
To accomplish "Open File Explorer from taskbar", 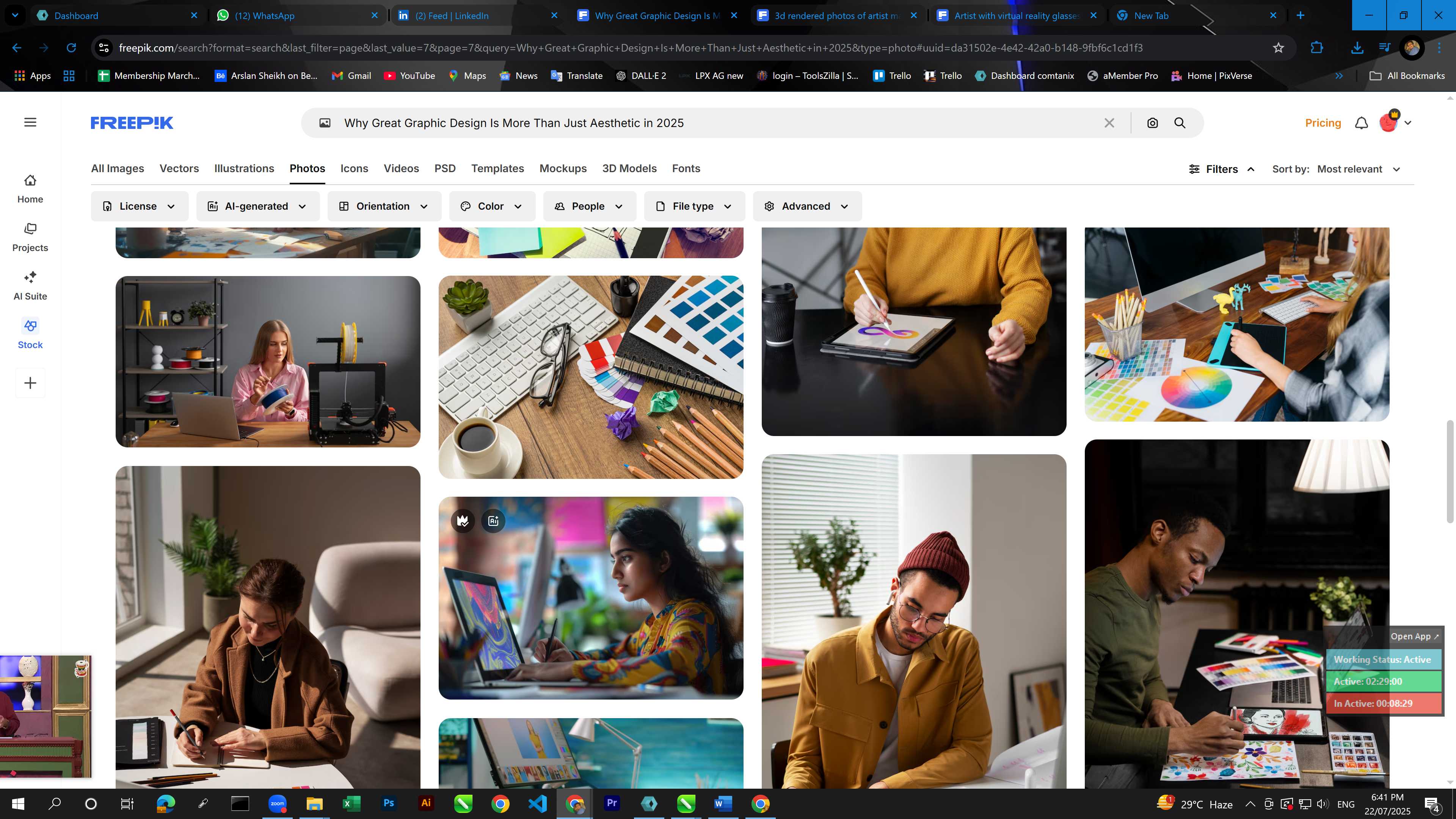I will click(x=314, y=803).
